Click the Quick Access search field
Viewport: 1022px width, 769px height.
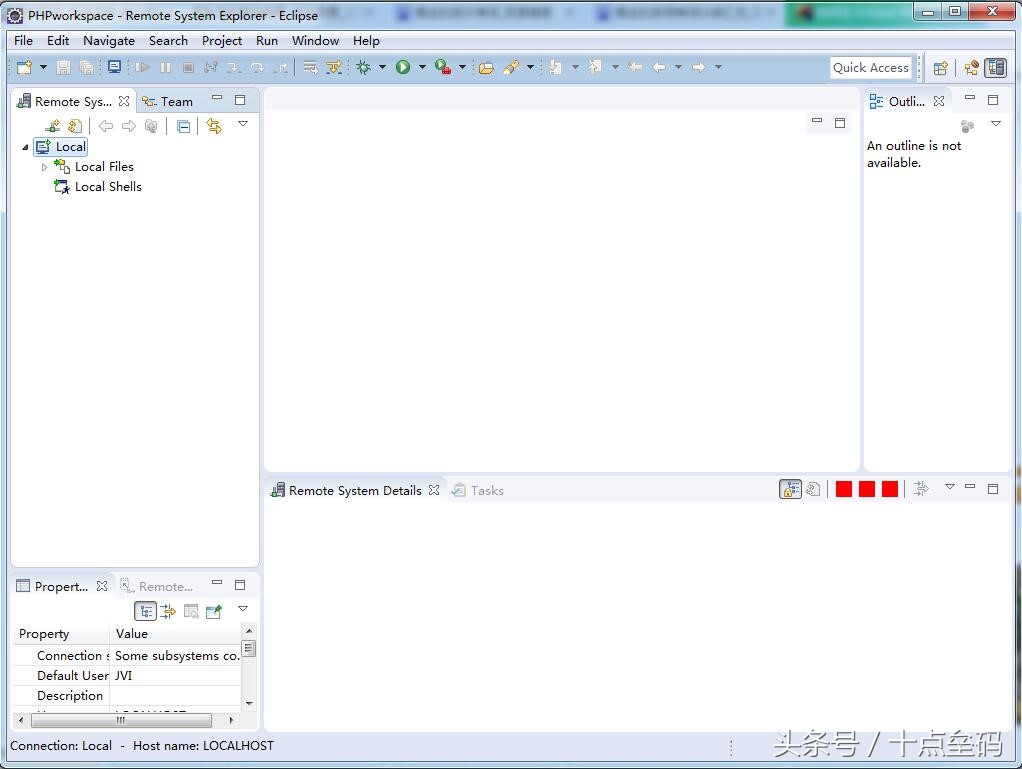point(870,67)
